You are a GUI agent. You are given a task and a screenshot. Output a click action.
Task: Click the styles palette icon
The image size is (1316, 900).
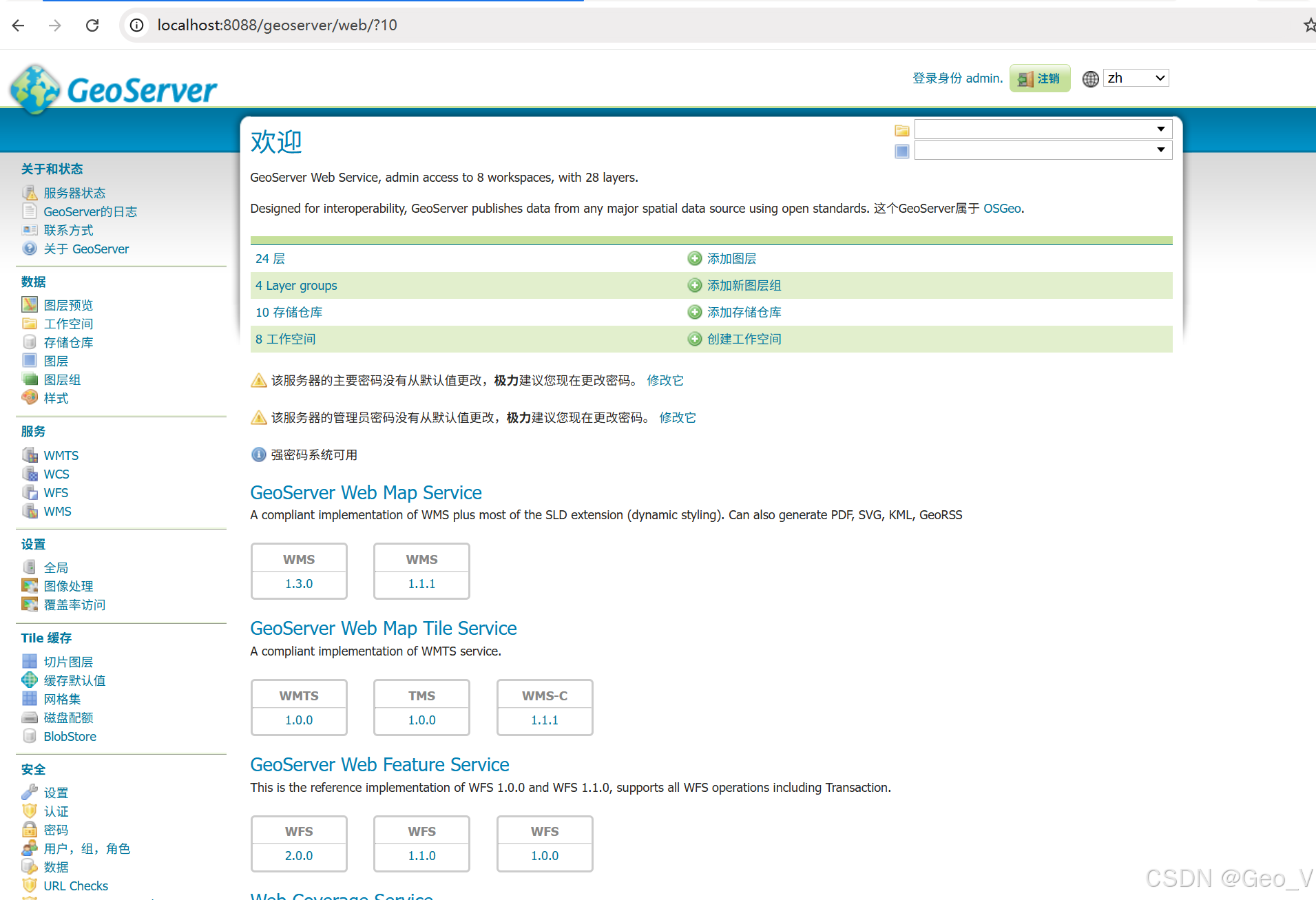pyautogui.click(x=30, y=397)
